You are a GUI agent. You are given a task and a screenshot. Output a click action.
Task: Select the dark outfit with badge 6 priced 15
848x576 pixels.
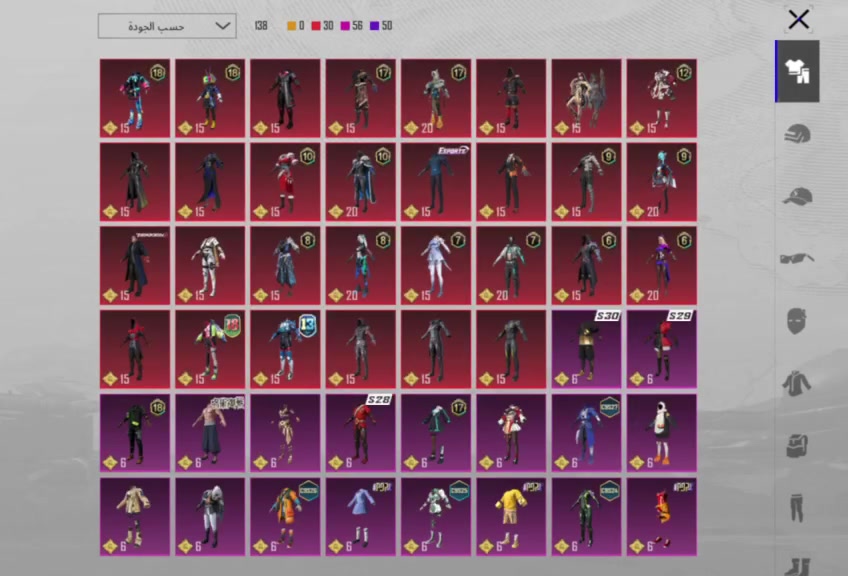(x=586, y=266)
